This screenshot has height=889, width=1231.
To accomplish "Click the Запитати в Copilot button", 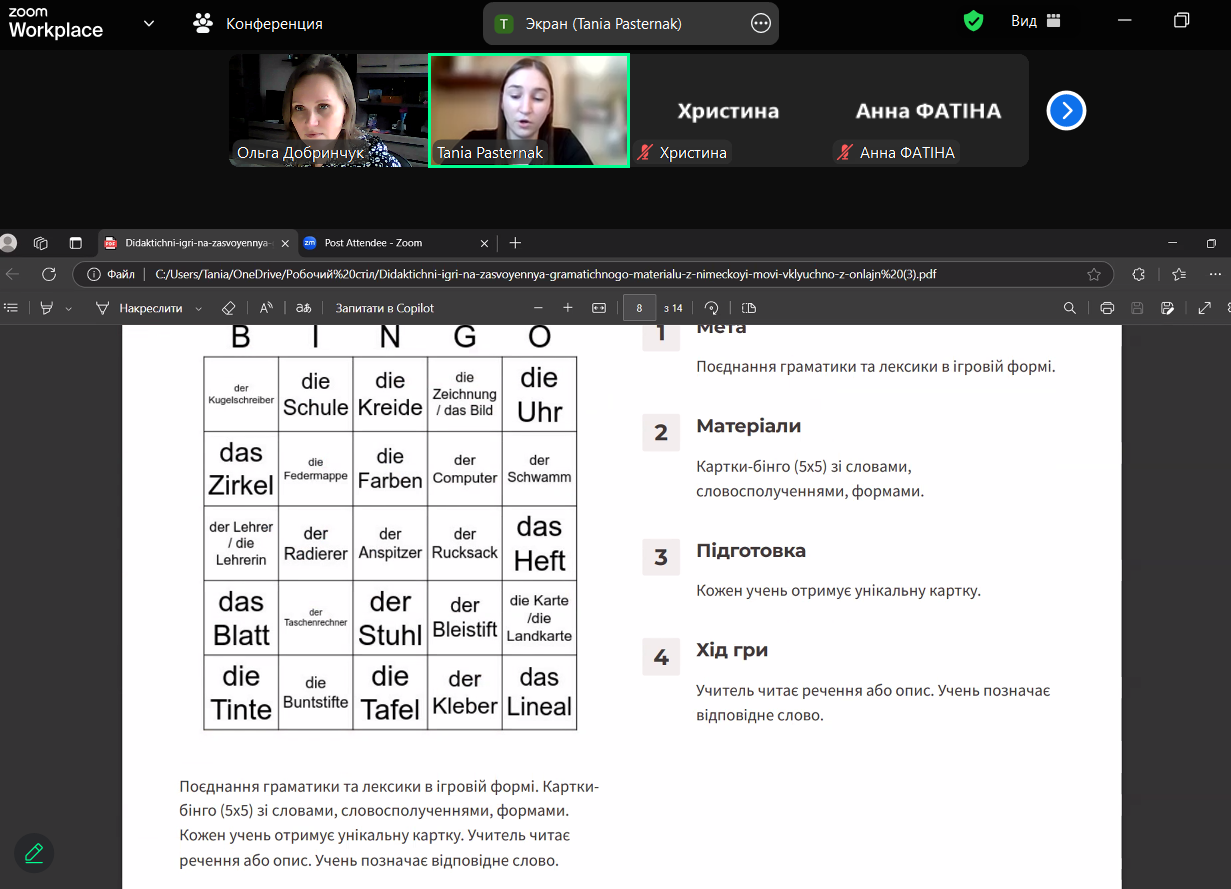I will [x=385, y=308].
